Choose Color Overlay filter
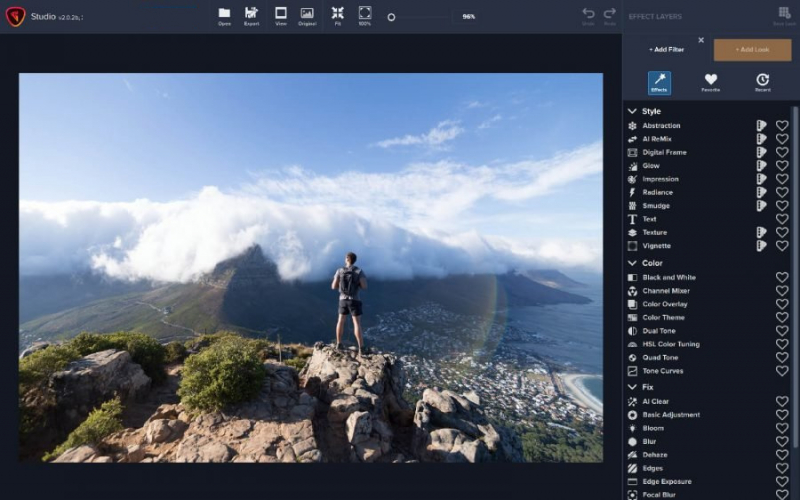The height and width of the screenshot is (500, 800). pyautogui.click(x=665, y=304)
